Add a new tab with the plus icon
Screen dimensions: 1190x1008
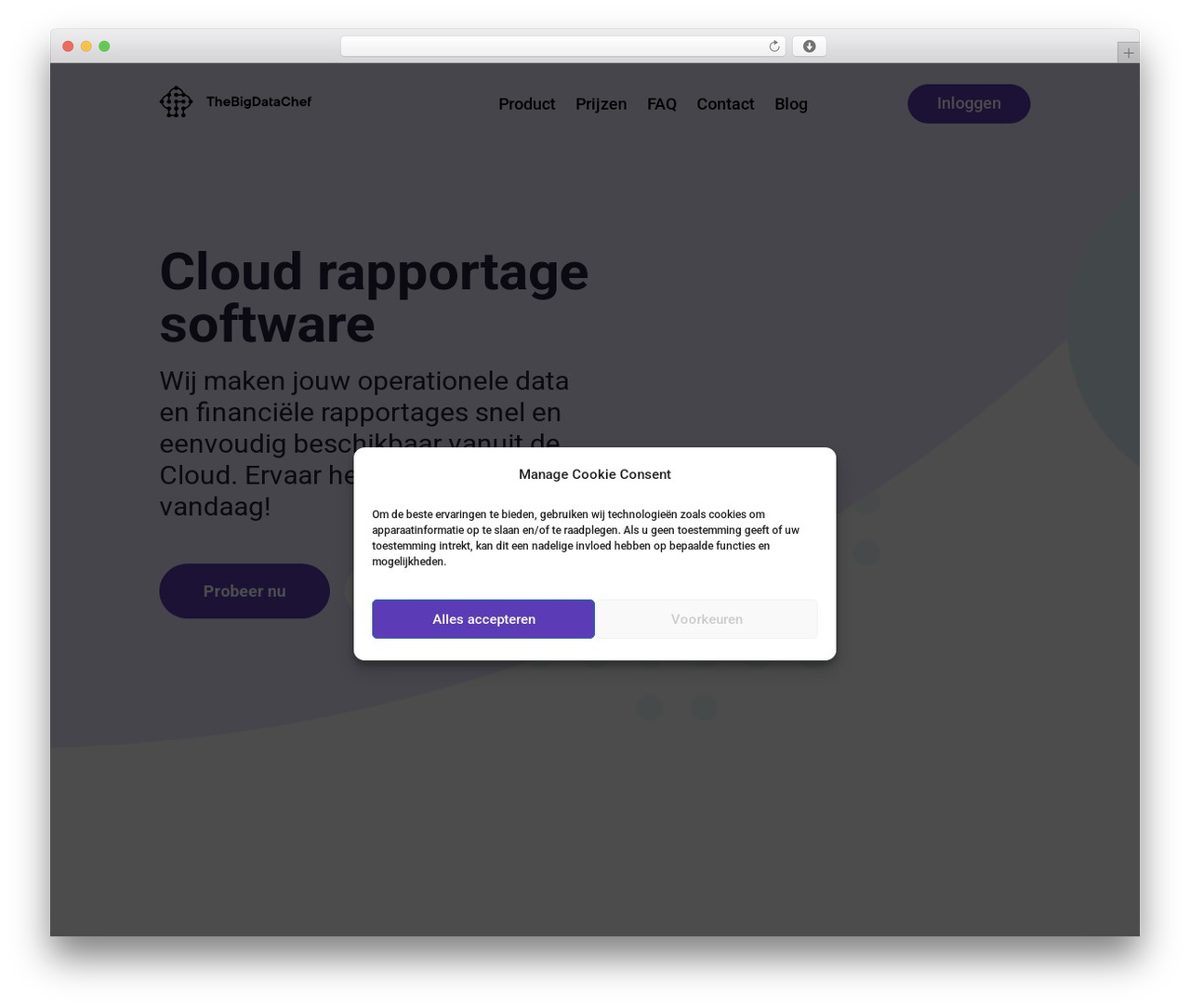pyautogui.click(x=1128, y=53)
